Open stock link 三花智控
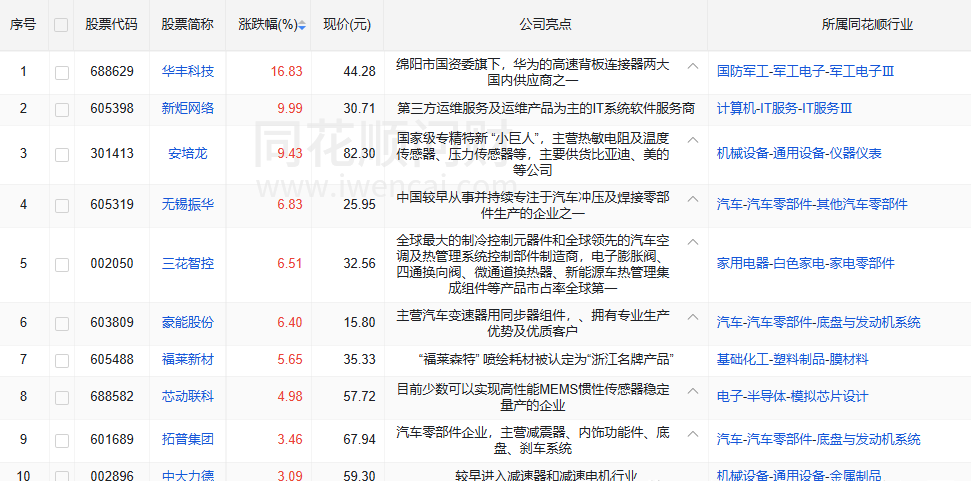This screenshot has width=975, height=481. tap(187, 263)
